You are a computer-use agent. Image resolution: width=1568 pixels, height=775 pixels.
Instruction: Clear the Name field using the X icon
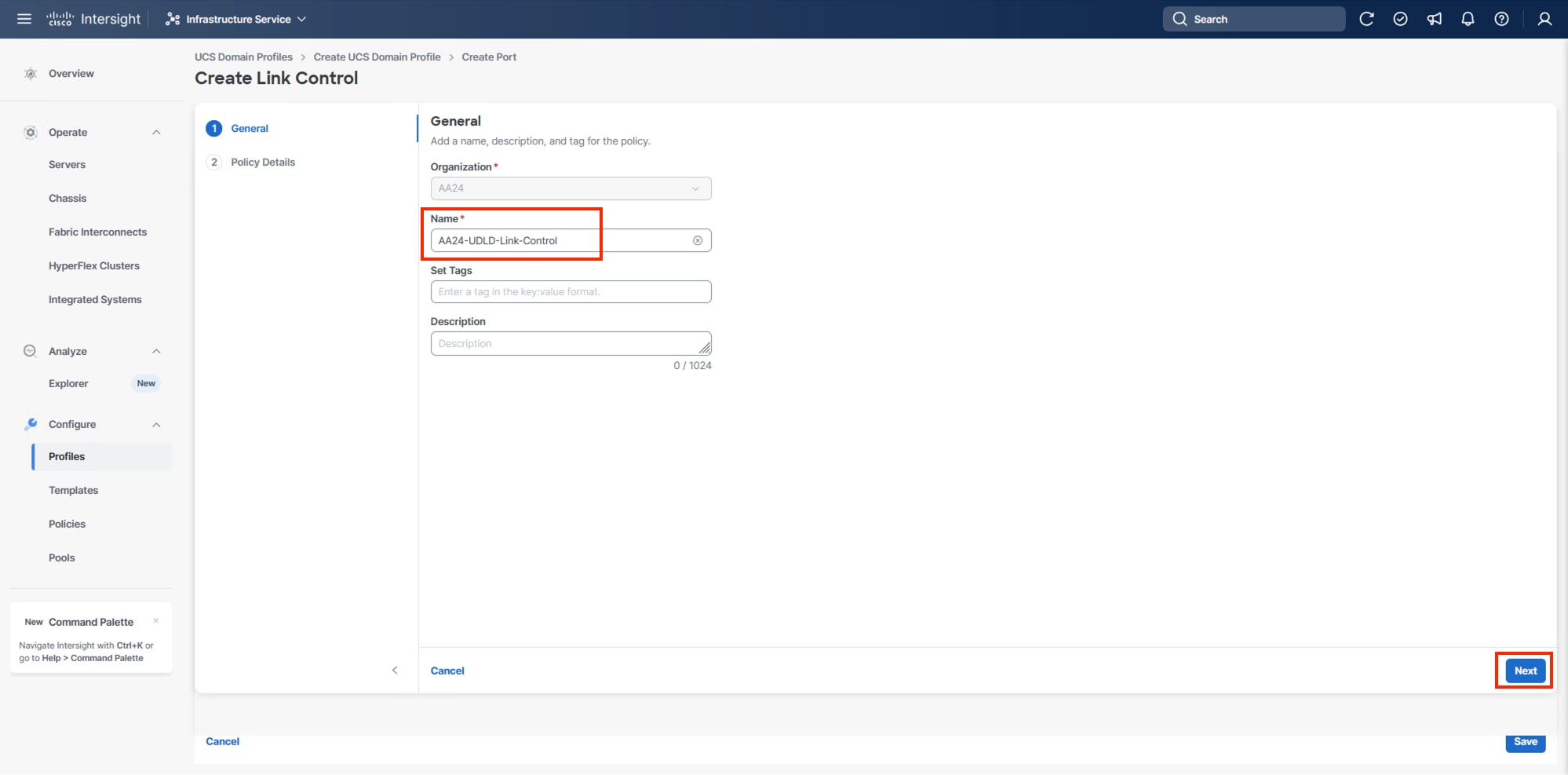click(x=697, y=240)
